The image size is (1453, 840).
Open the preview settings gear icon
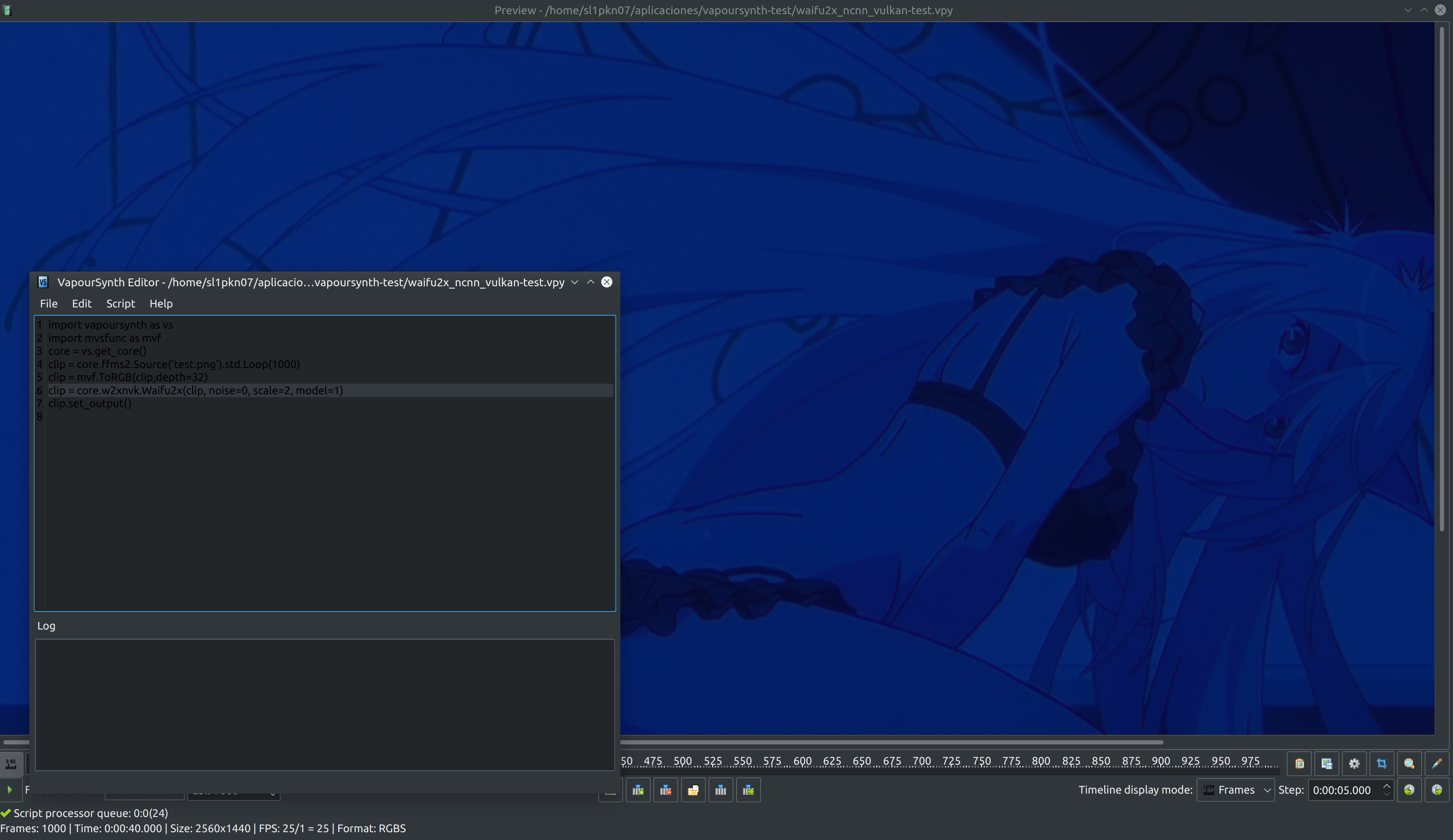click(1354, 763)
